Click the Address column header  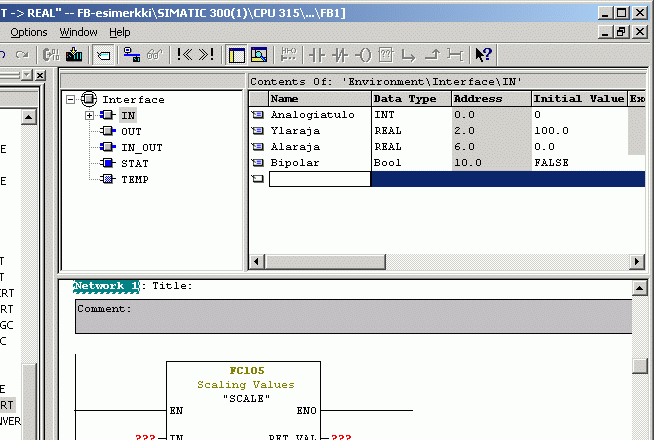(492, 99)
